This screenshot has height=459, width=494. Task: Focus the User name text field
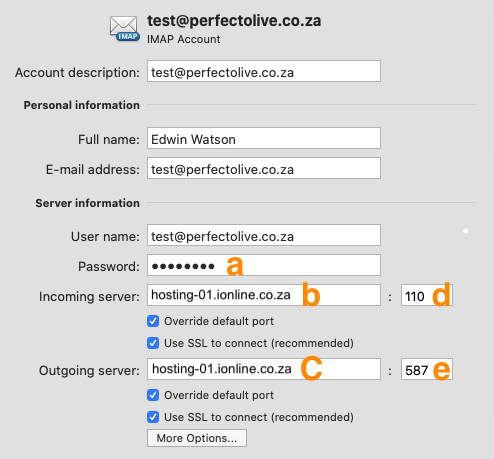pyautogui.click(x=264, y=235)
